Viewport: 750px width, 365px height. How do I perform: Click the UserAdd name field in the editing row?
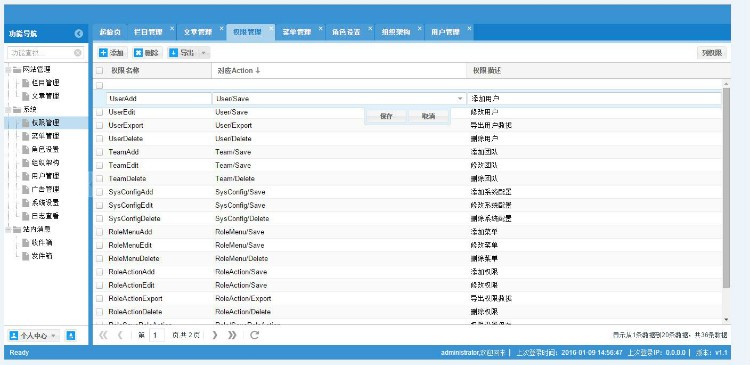tap(158, 99)
